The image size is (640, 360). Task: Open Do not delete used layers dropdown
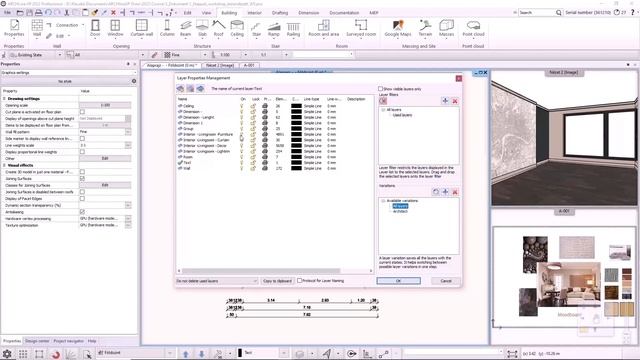[x=217, y=281]
